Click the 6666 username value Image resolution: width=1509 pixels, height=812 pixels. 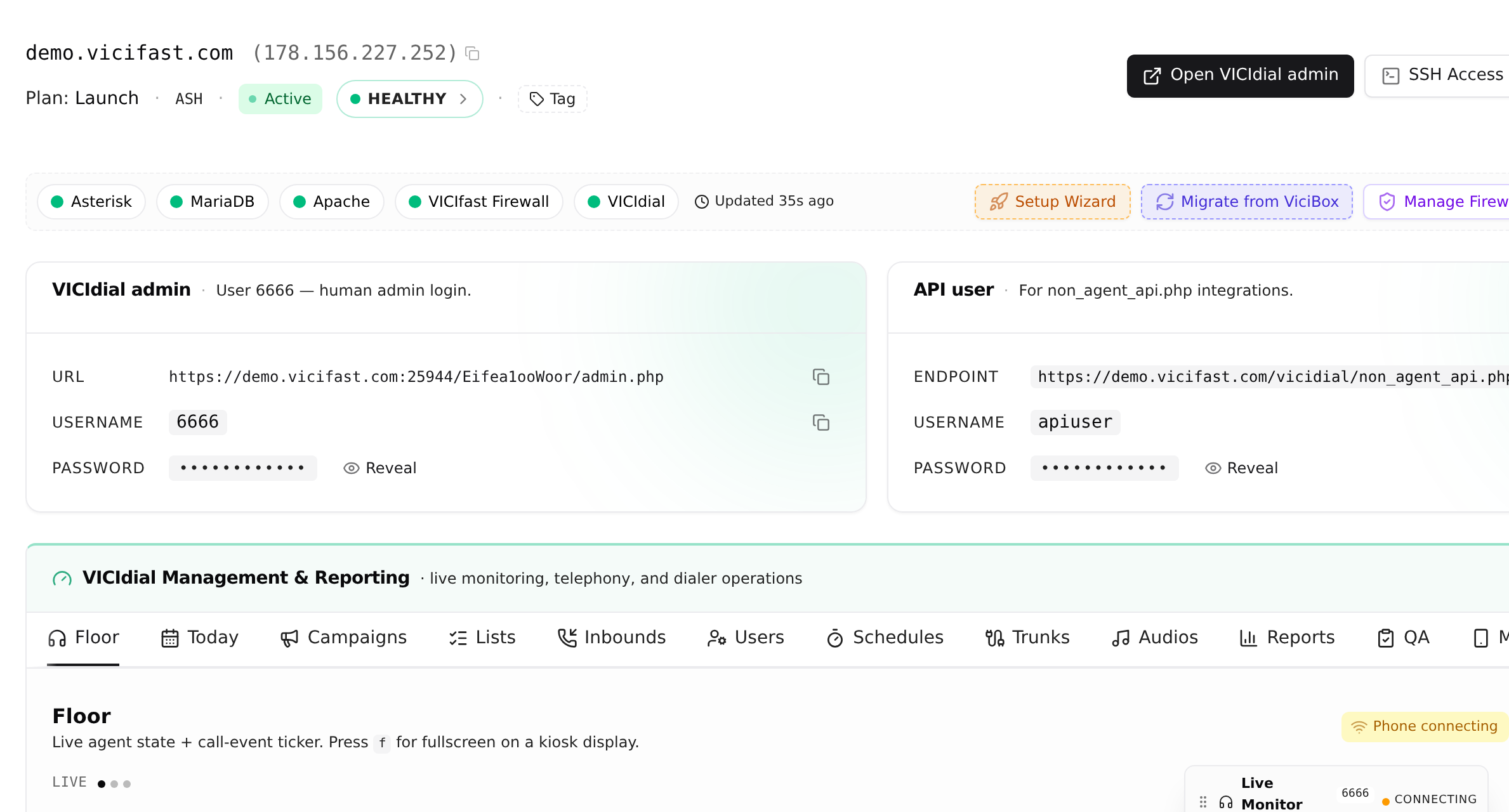tap(197, 422)
